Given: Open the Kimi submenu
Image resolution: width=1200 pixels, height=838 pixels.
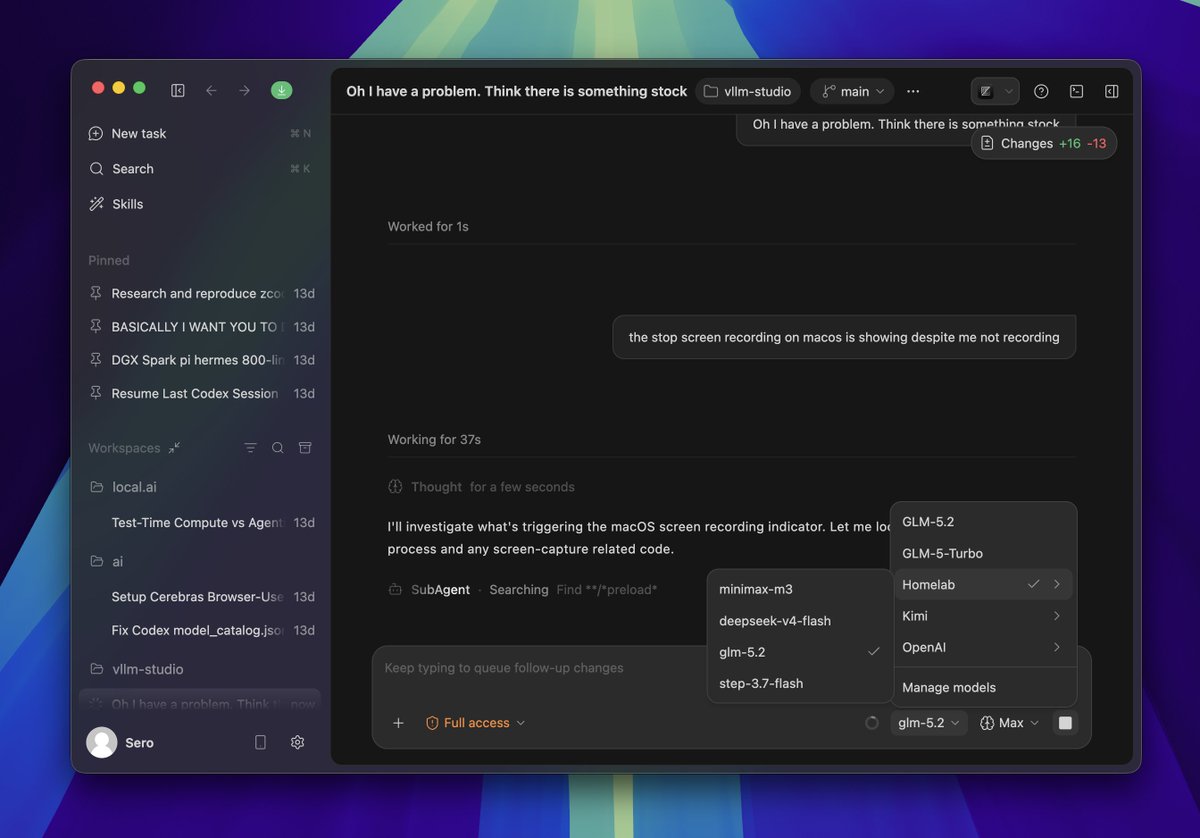Looking at the screenshot, I should pyautogui.click(x=984, y=616).
